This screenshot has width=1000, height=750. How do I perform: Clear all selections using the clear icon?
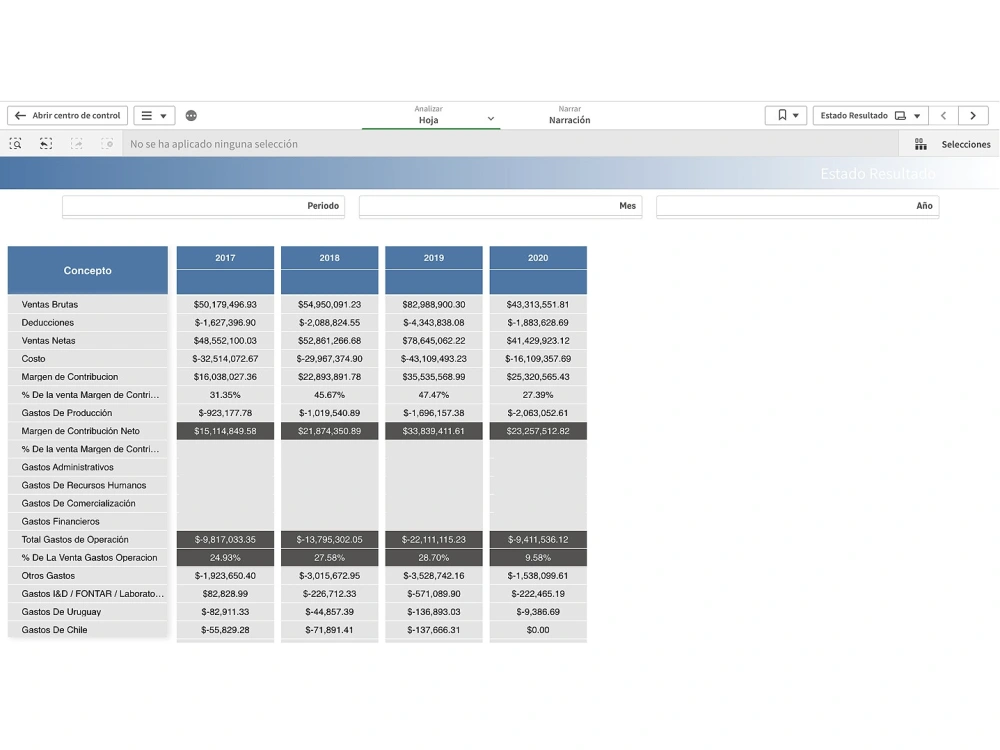tap(107, 144)
